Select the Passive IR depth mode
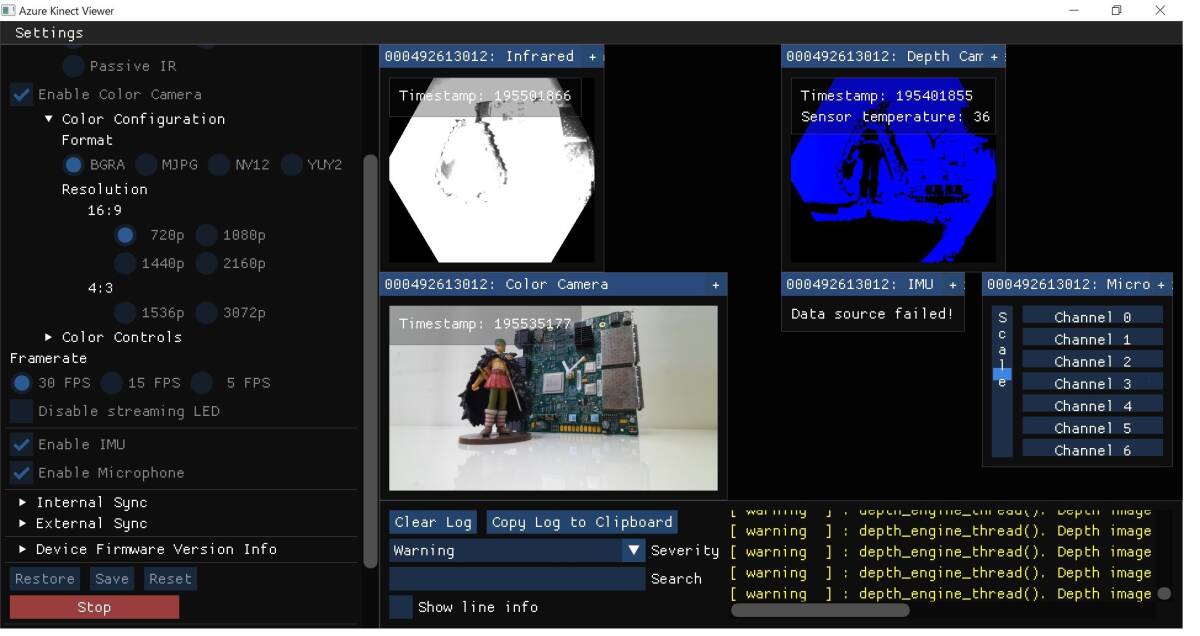The image size is (1200, 636). click(x=73, y=66)
